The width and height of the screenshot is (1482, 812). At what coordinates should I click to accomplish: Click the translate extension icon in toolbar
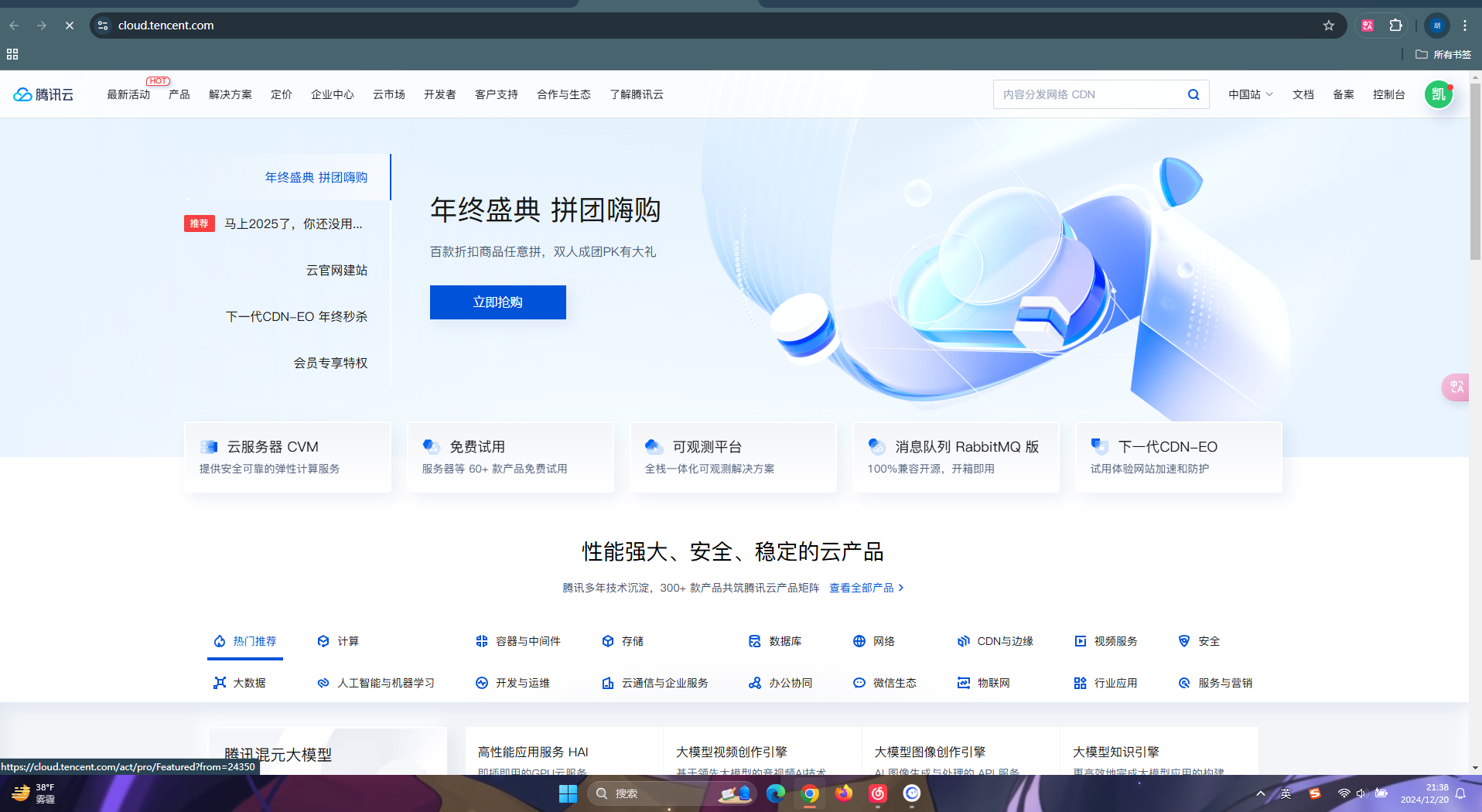click(x=1368, y=26)
